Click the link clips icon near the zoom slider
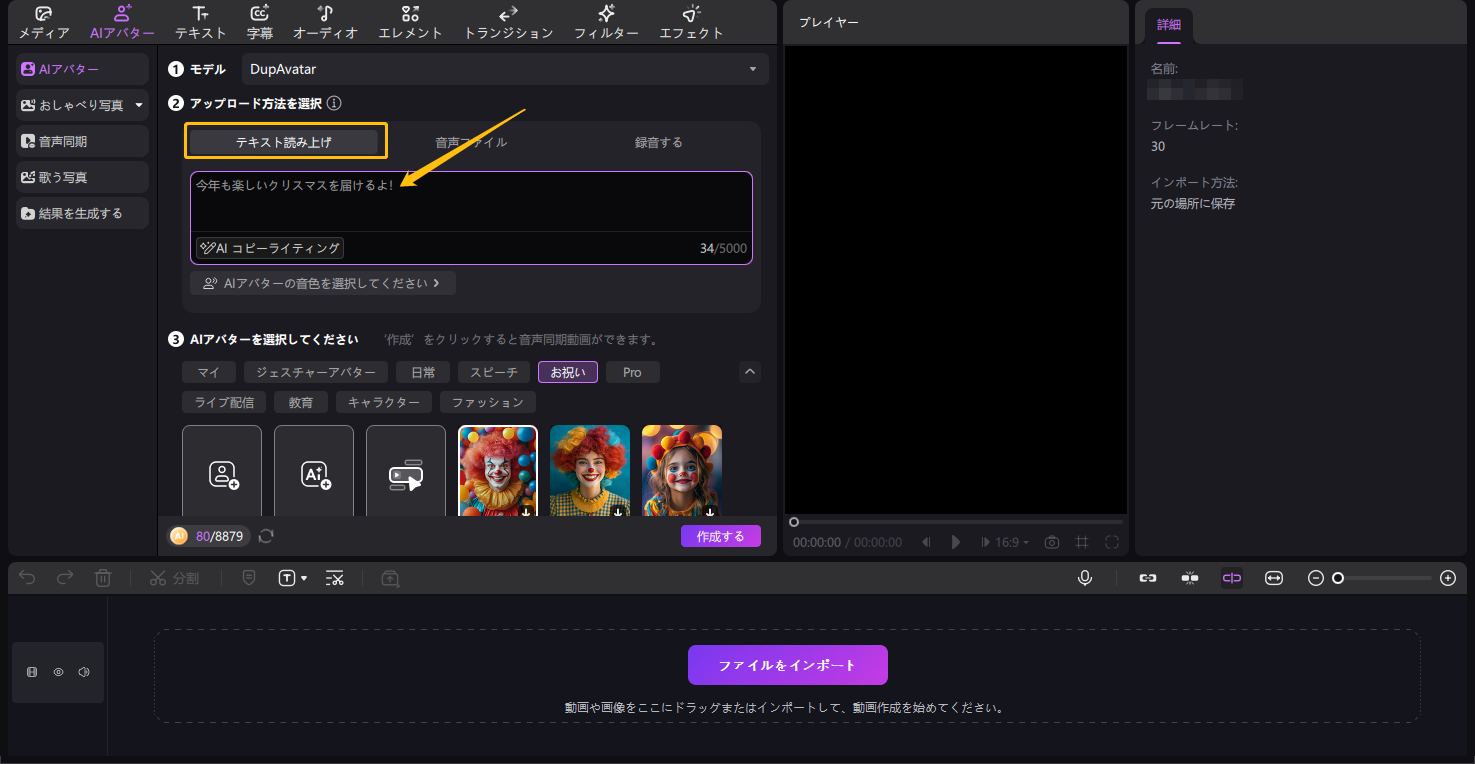 click(x=1147, y=578)
